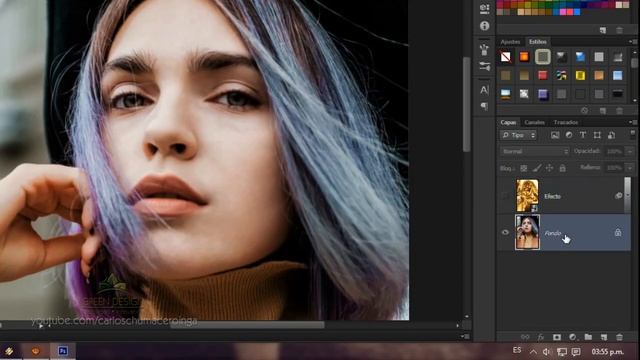
Task: Filter layers by smart objects icon
Action: (x=611, y=135)
